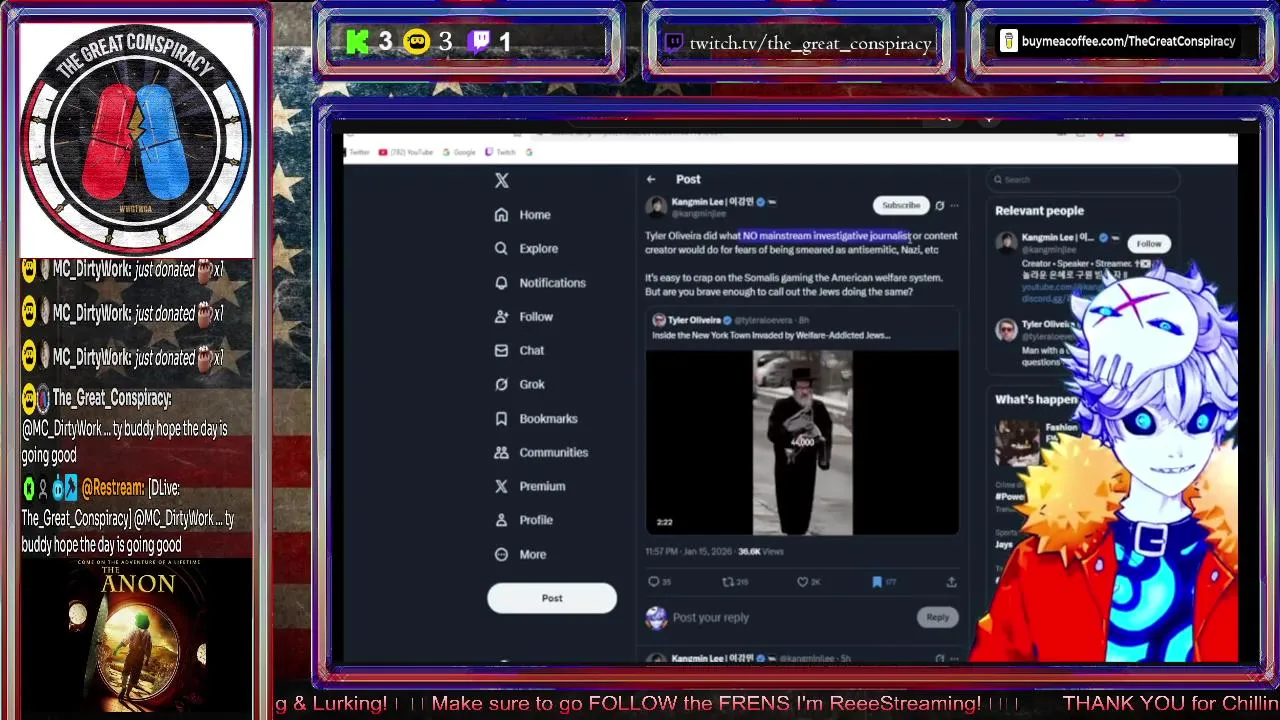Screen dimensions: 1280x720
Task: Click the green Kick icon in overlay
Action: point(357,42)
